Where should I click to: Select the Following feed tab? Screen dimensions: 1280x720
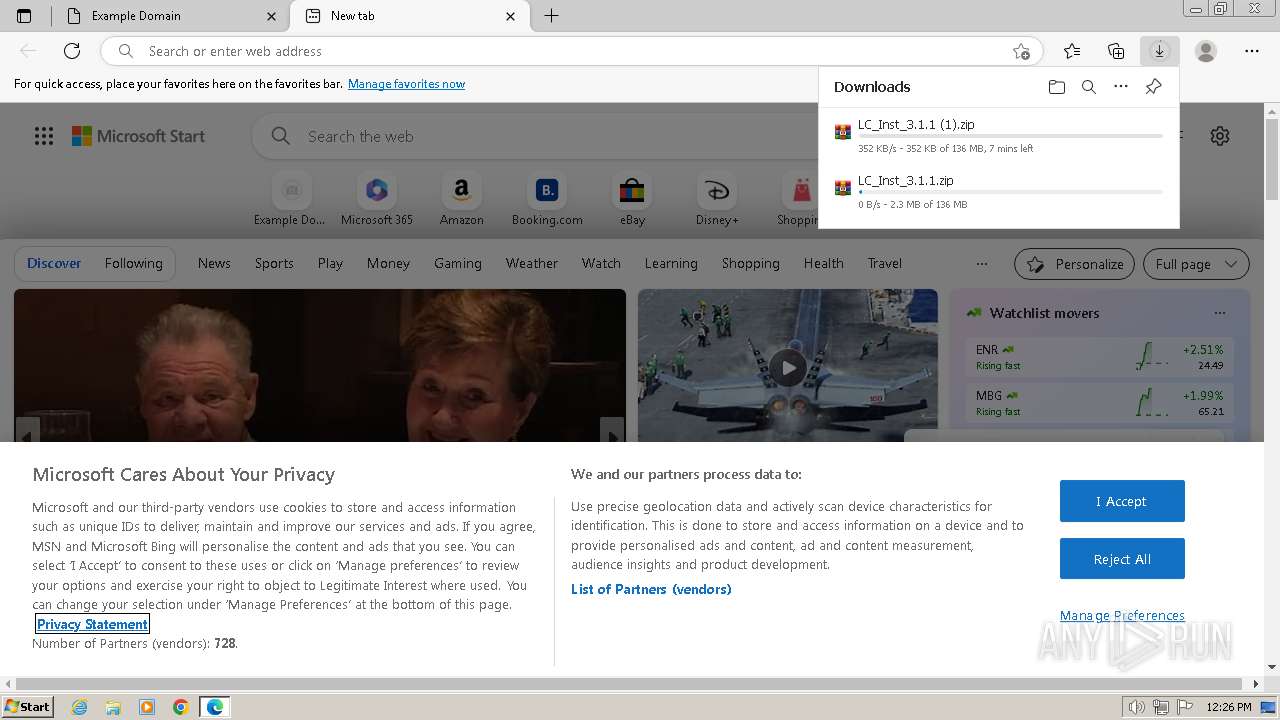tap(133, 264)
